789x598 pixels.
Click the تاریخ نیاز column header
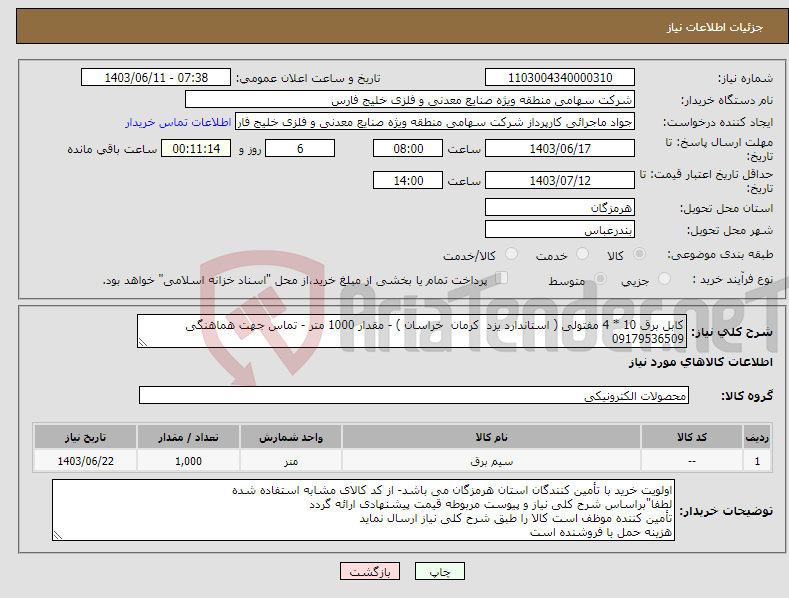coord(85,437)
